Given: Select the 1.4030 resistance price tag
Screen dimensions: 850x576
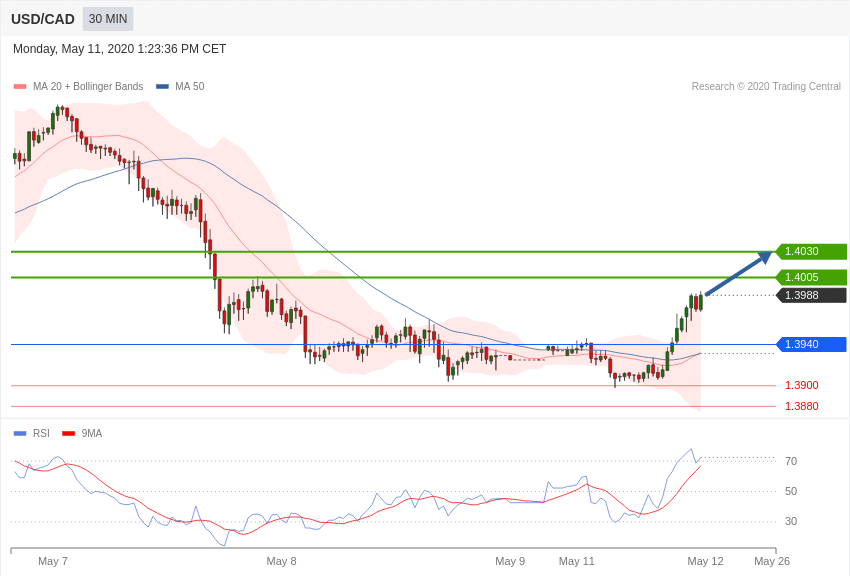Looking at the screenshot, I should (x=811, y=251).
